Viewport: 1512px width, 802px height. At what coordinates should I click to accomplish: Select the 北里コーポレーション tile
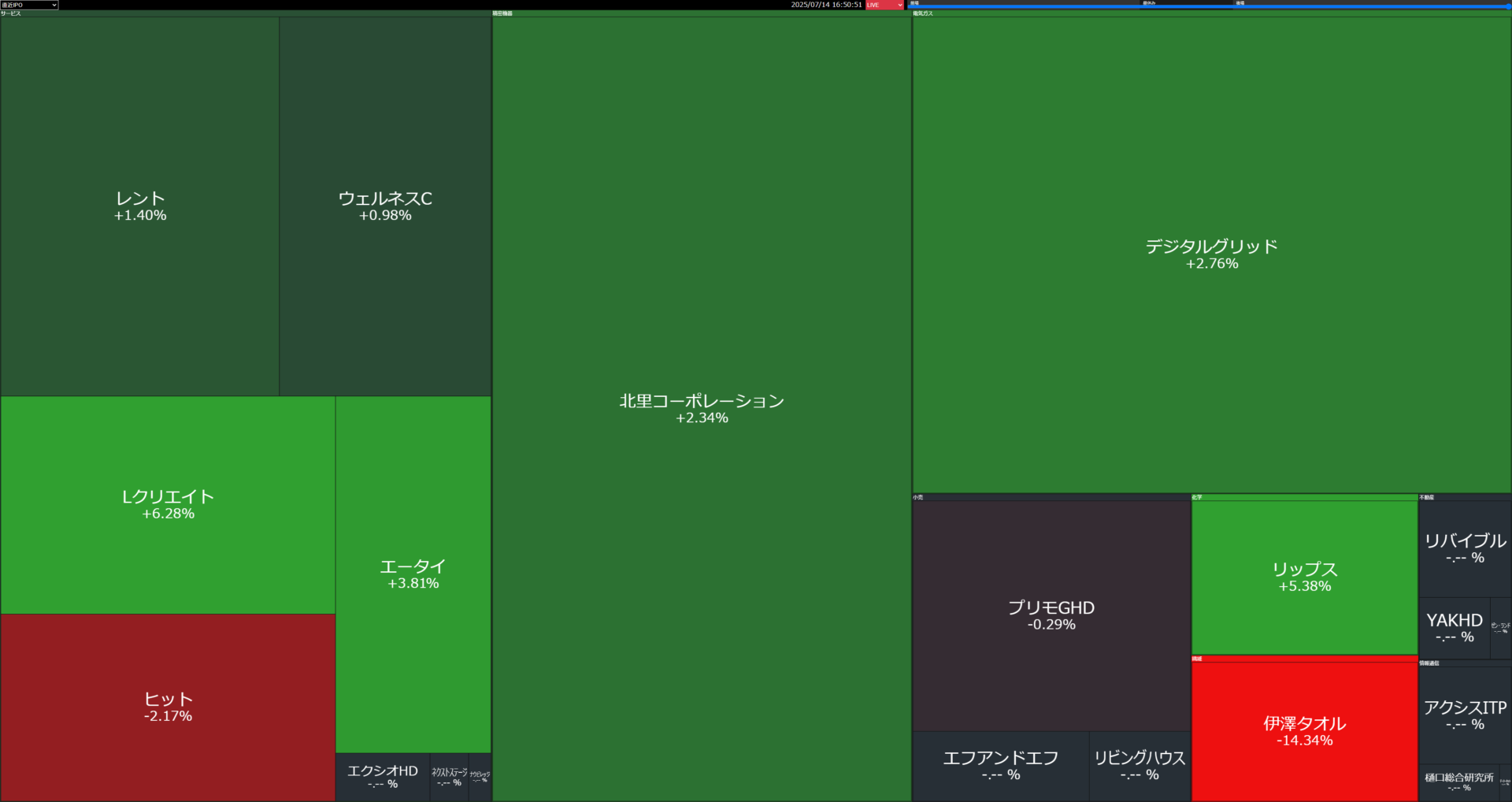point(702,409)
